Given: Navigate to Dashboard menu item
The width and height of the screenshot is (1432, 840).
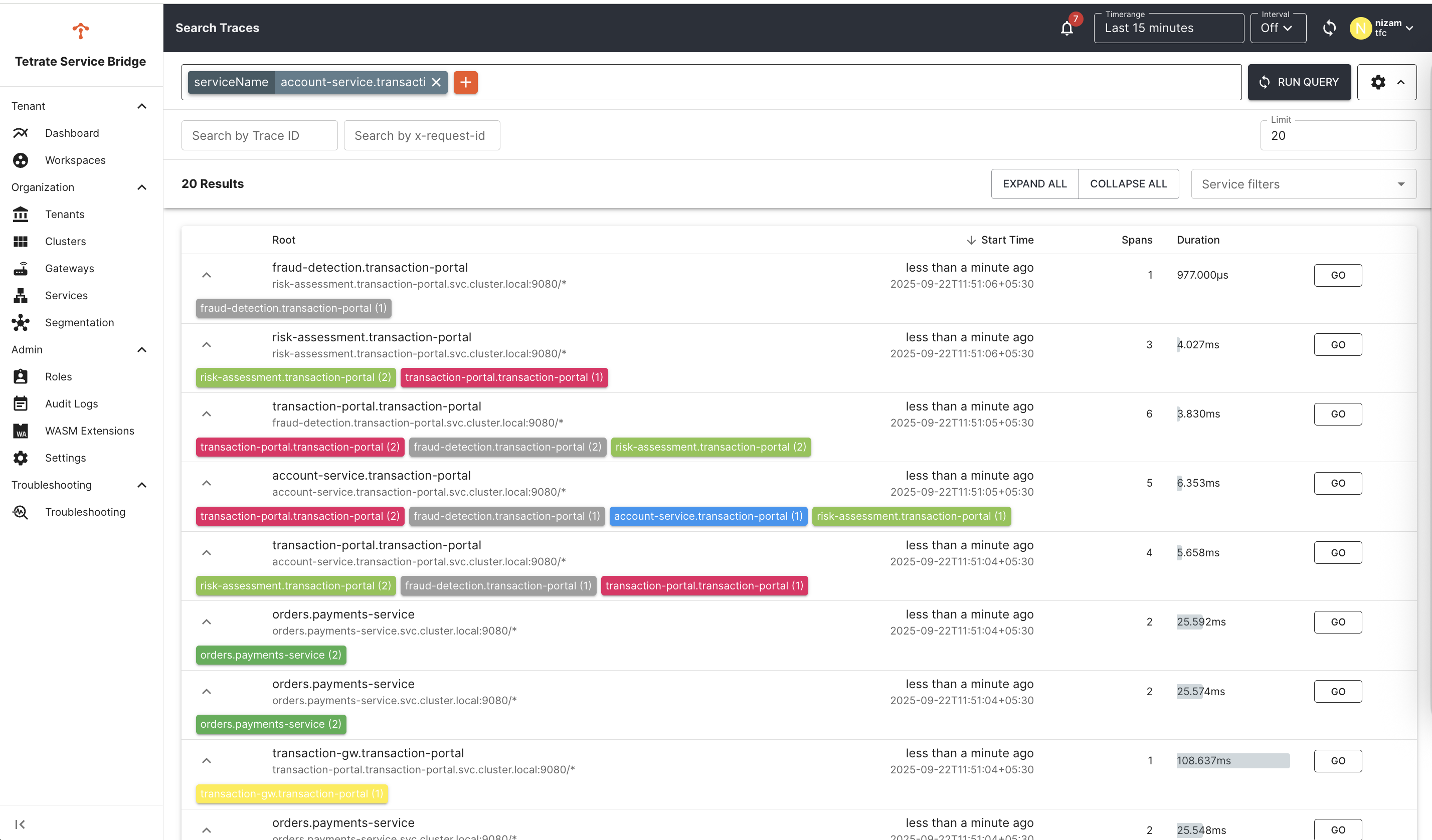Looking at the screenshot, I should [72, 133].
